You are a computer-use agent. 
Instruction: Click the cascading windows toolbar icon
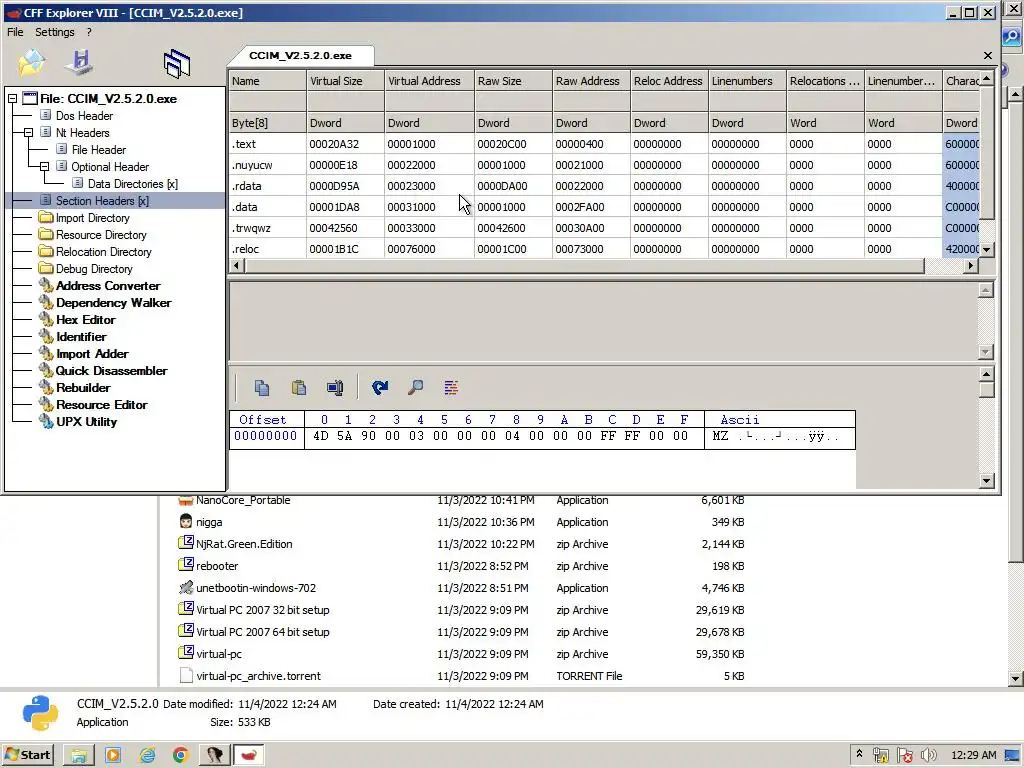(x=176, y=63)
